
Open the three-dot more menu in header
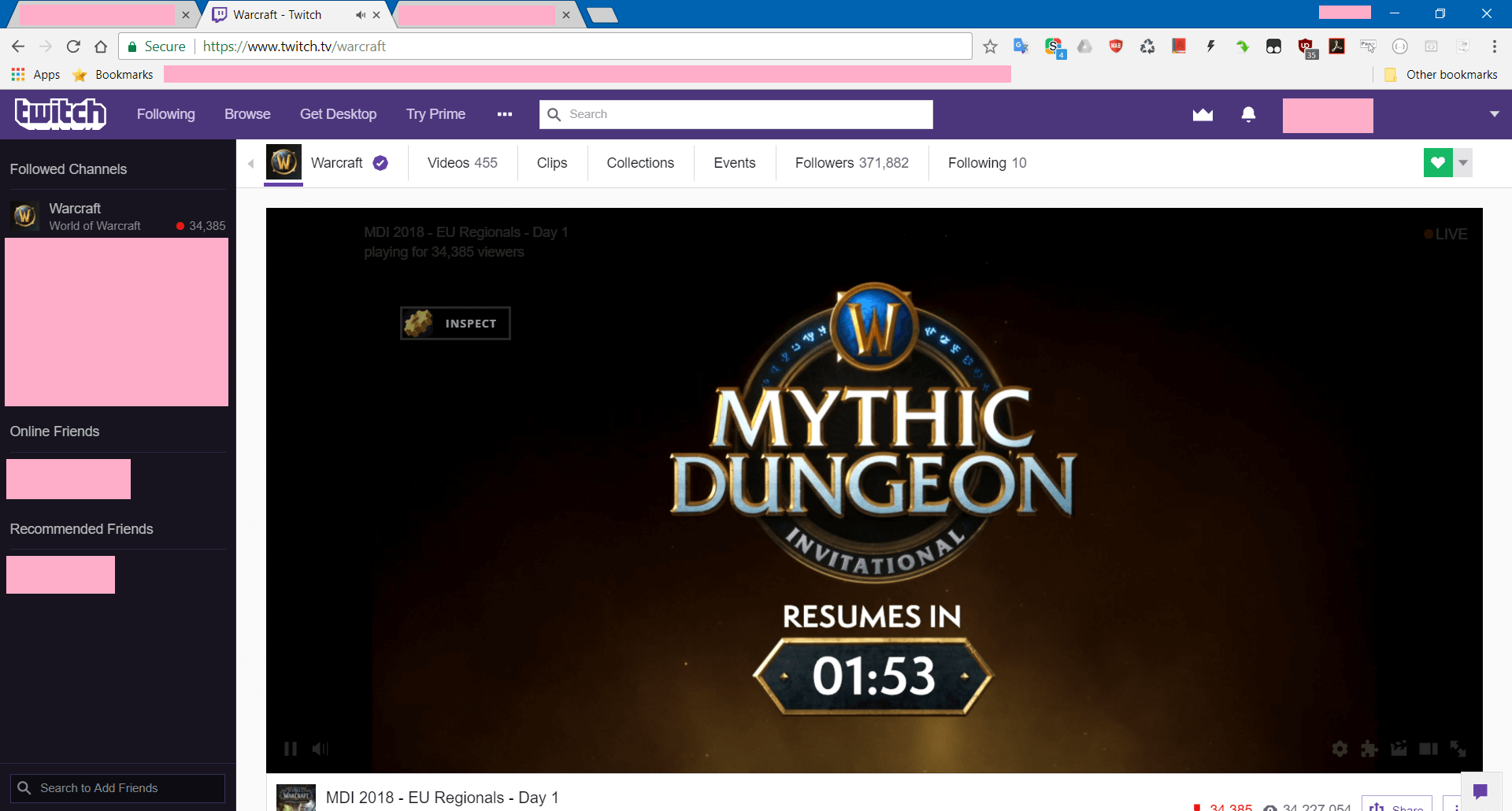505,114
